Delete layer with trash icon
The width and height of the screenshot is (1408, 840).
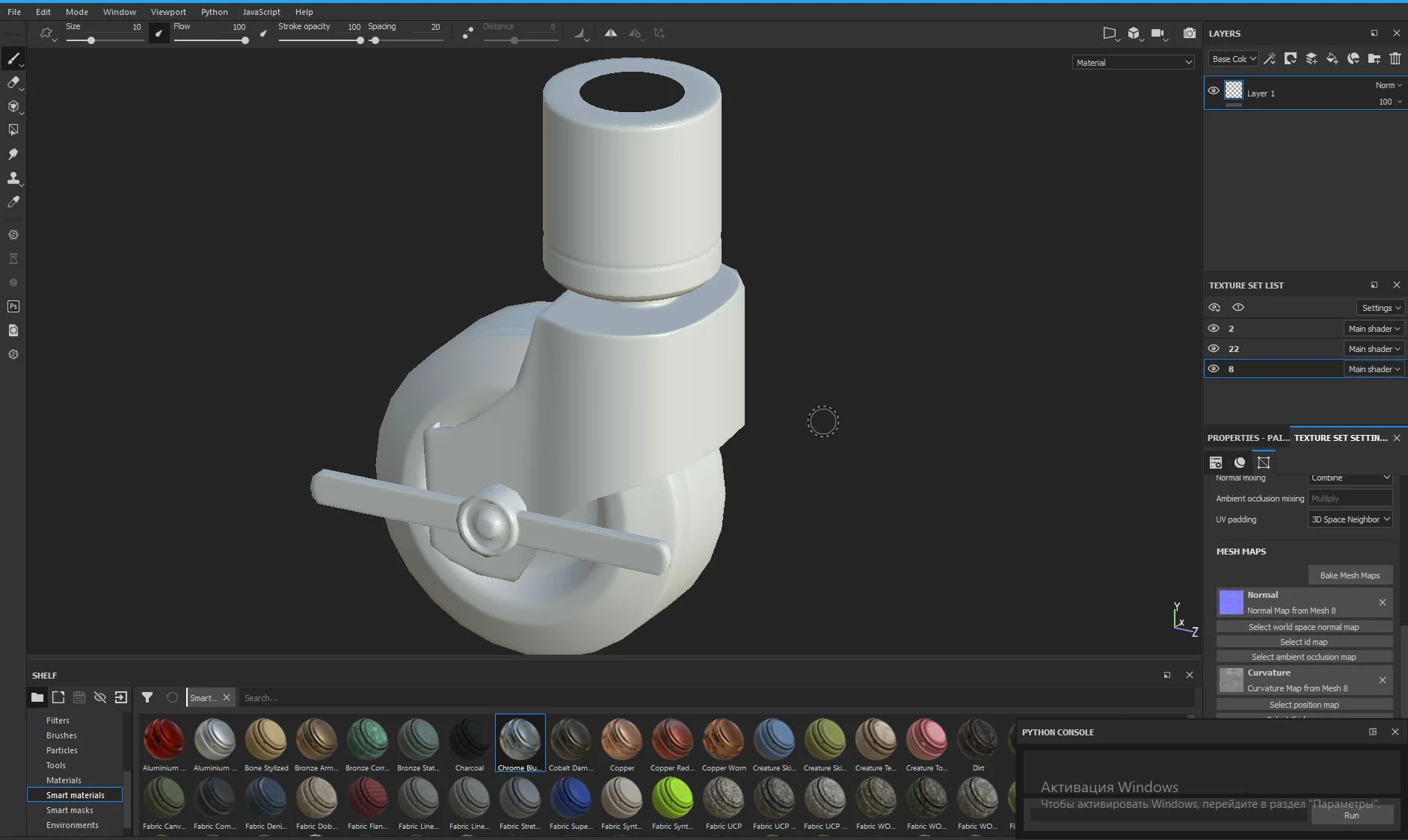tap(1395, 58)
